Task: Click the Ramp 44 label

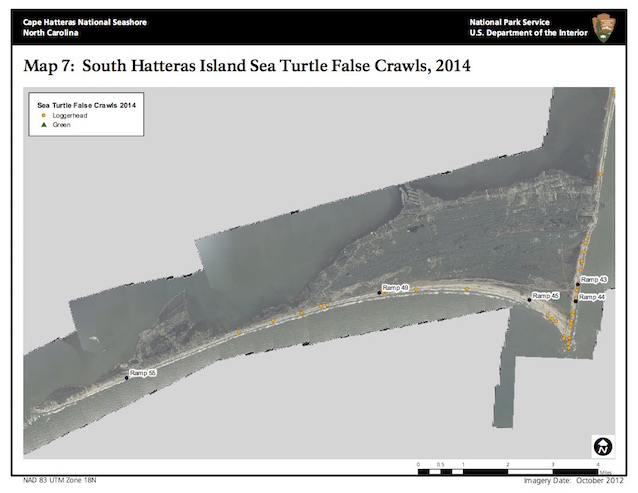Action: [x=593, y=297]
